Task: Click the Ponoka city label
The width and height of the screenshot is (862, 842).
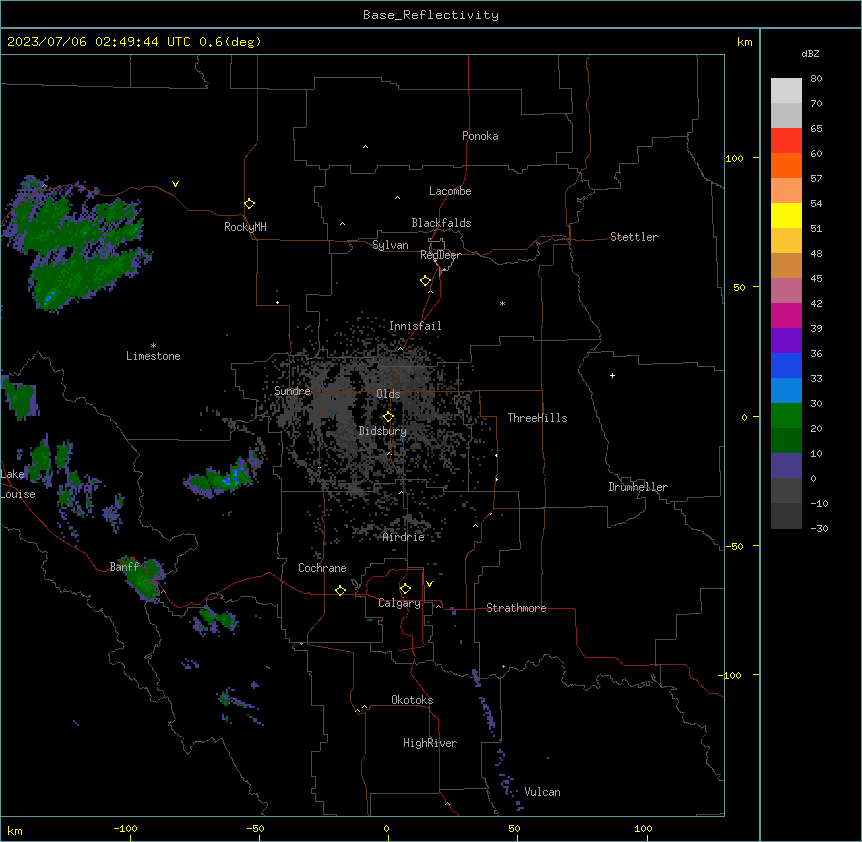Action: click(x=480, y=136)
